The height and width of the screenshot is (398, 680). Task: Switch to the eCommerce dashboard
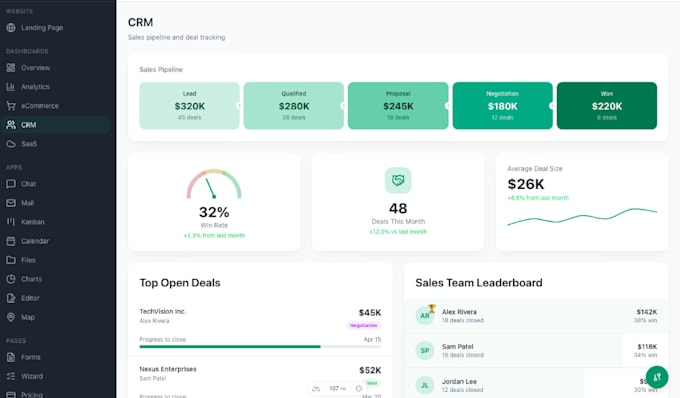click(40, 106)
